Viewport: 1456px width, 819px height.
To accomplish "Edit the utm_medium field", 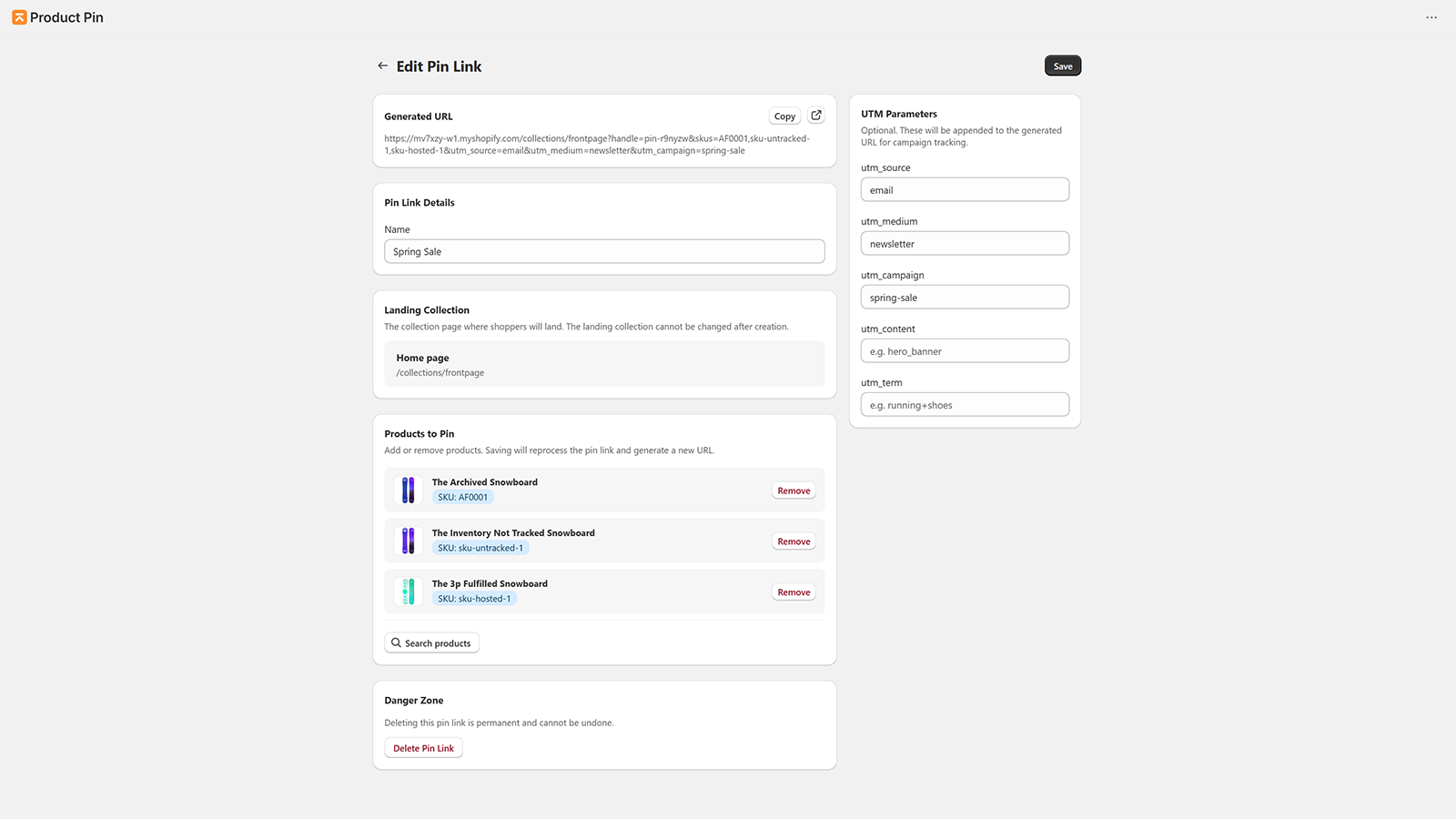I will (965, 243).
